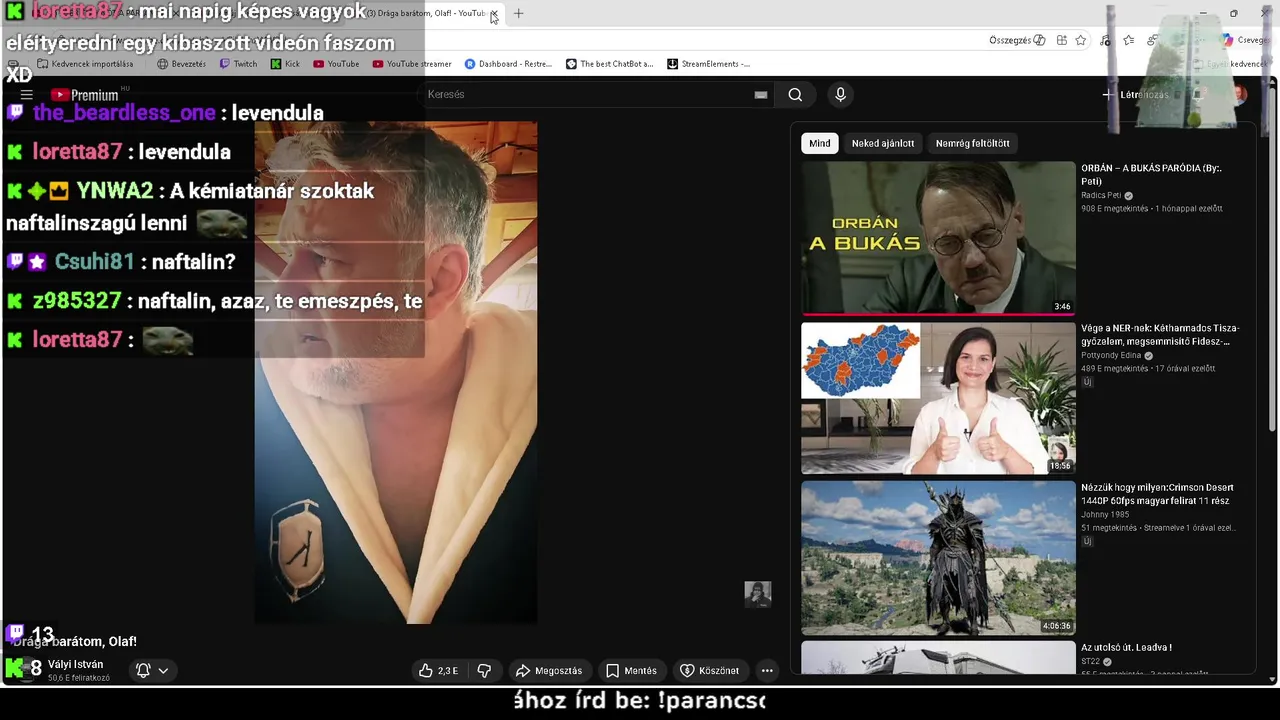The image size is (1280, 720).
Task: Like the video with thumbs up
Action: point(438,670)
